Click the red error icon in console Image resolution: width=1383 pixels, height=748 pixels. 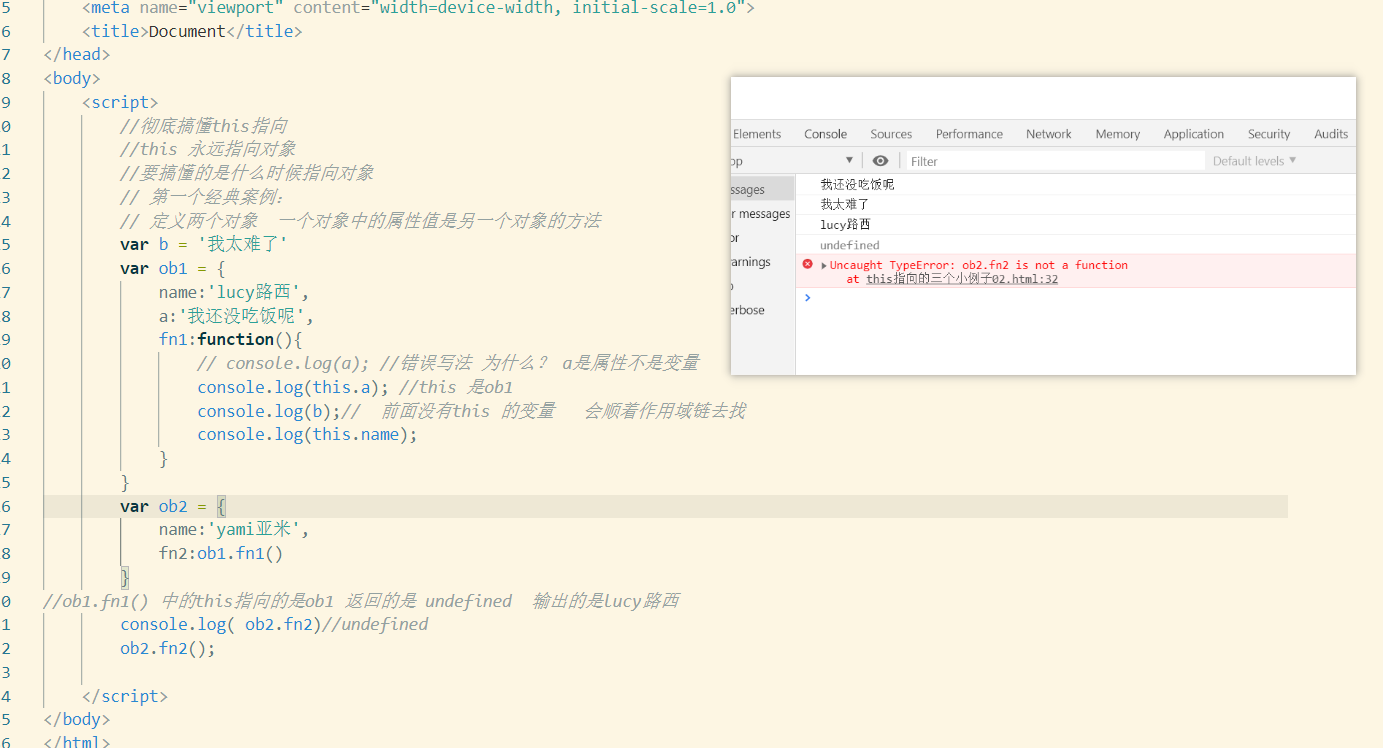coord(808,264)
